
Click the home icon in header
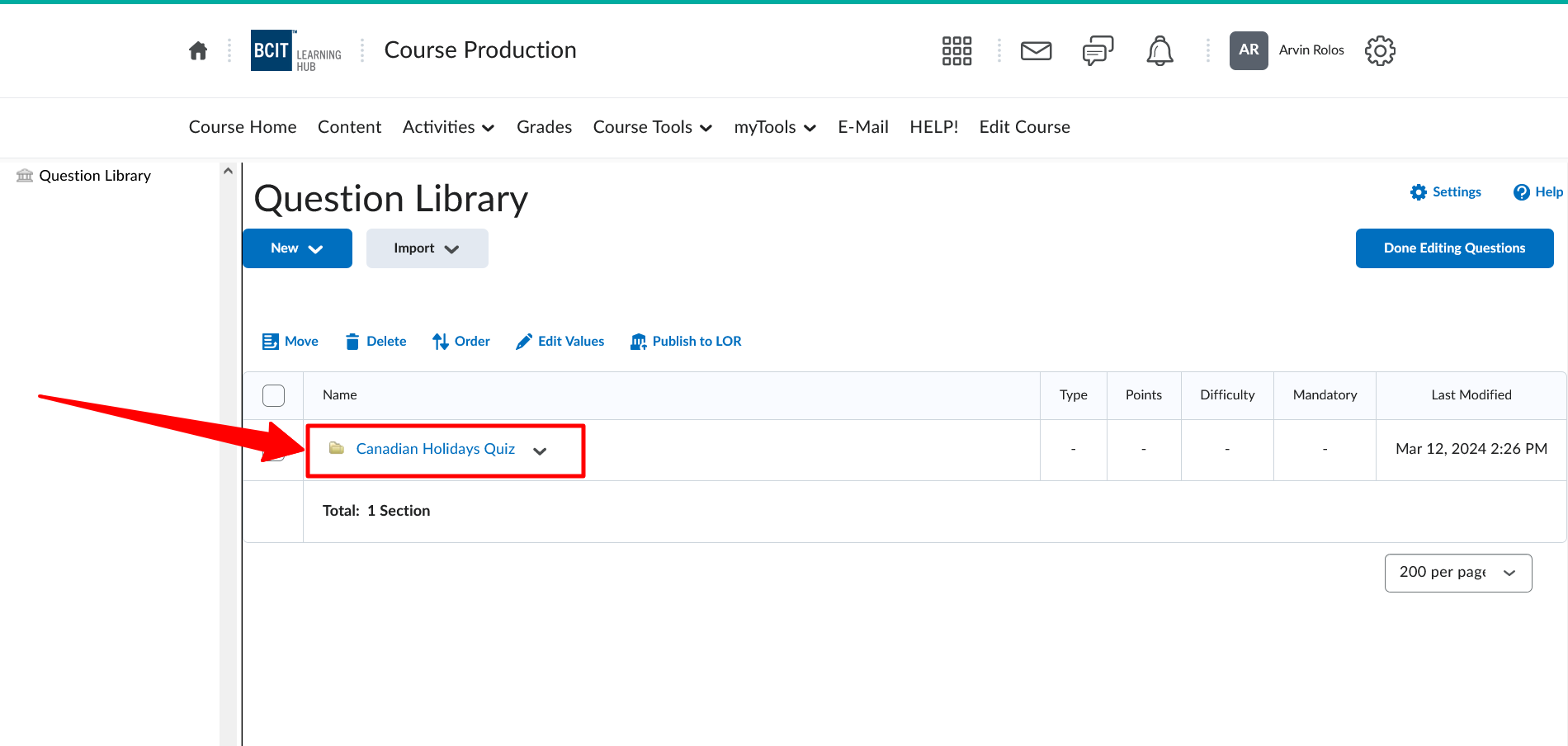tap(198, 51)
